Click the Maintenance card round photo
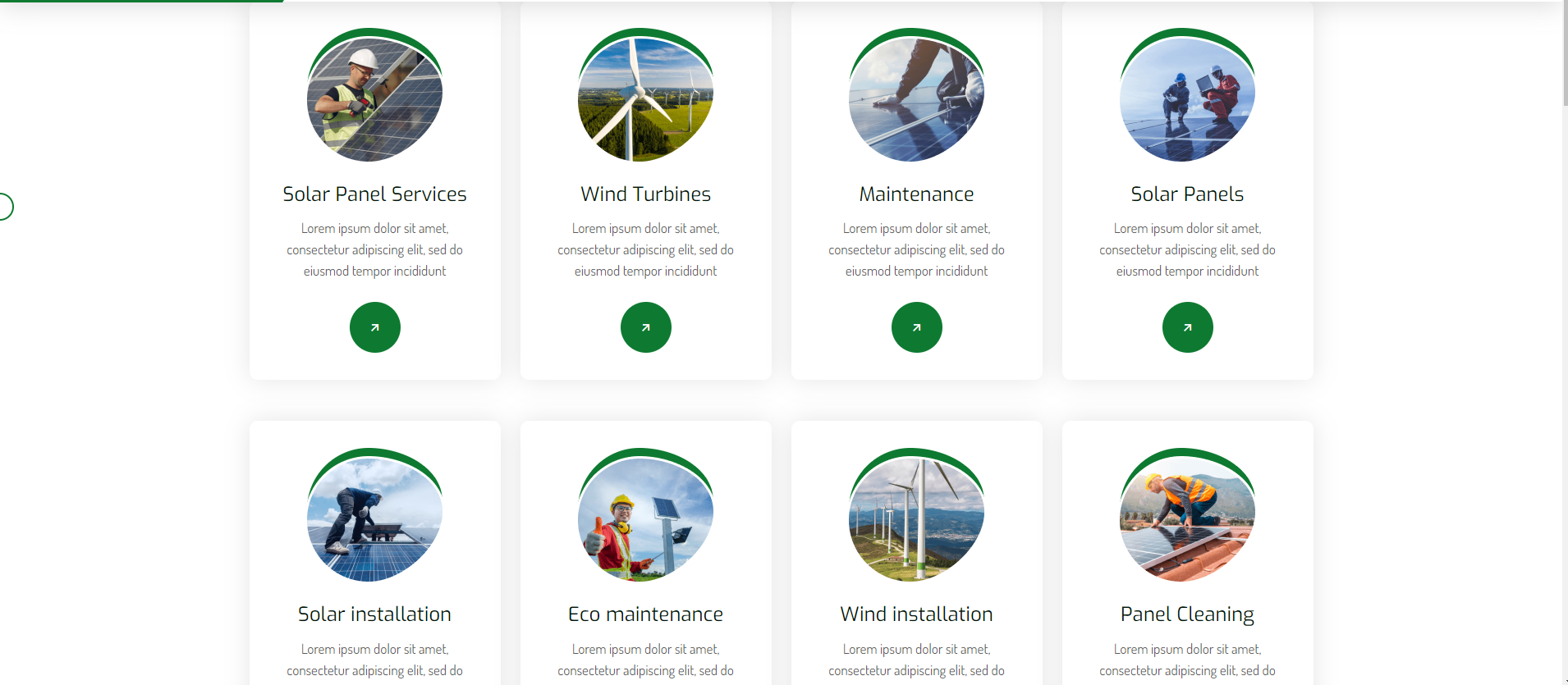The image size is (1568, 685). tap(916, 98)
